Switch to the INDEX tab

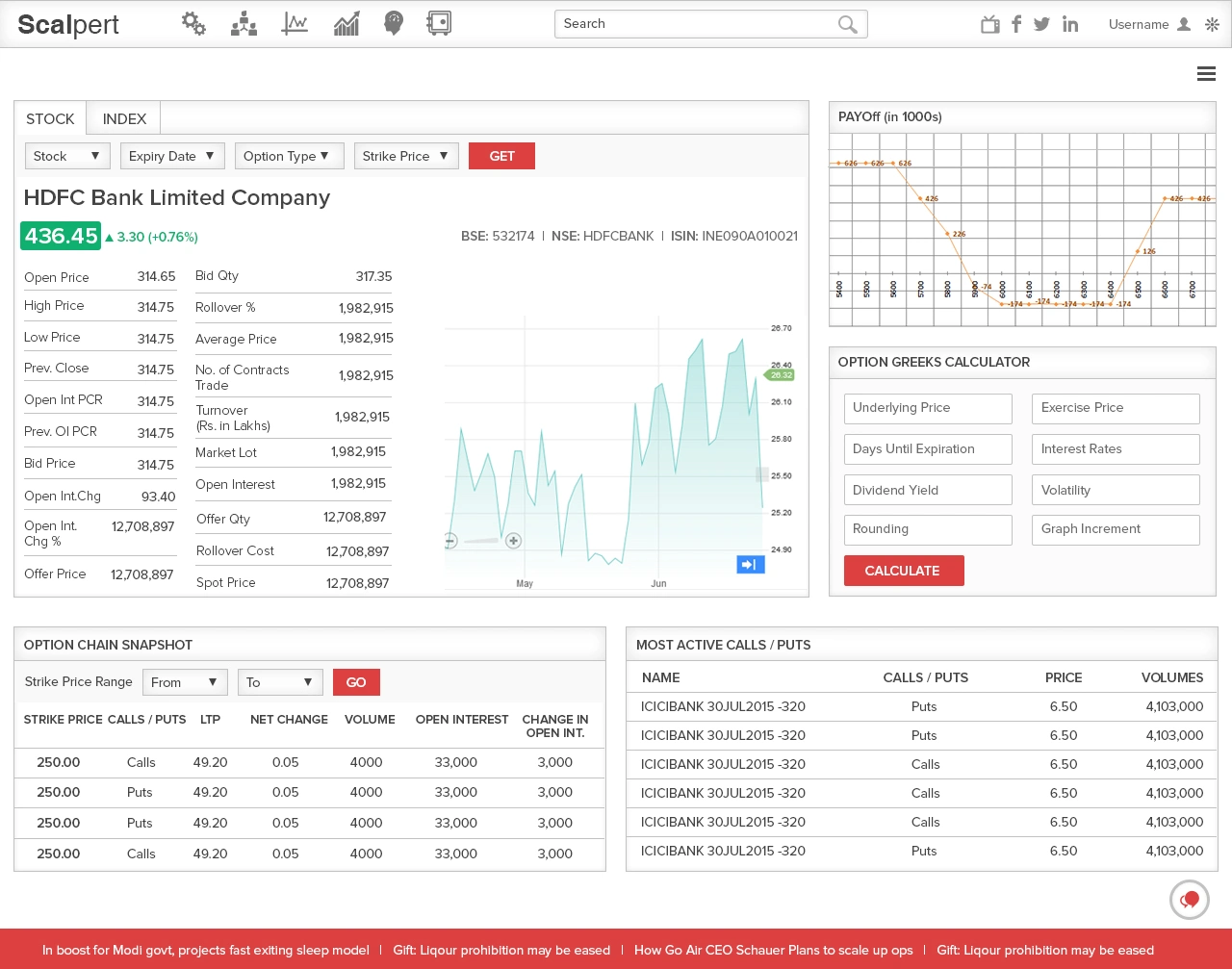coord(124,118)
